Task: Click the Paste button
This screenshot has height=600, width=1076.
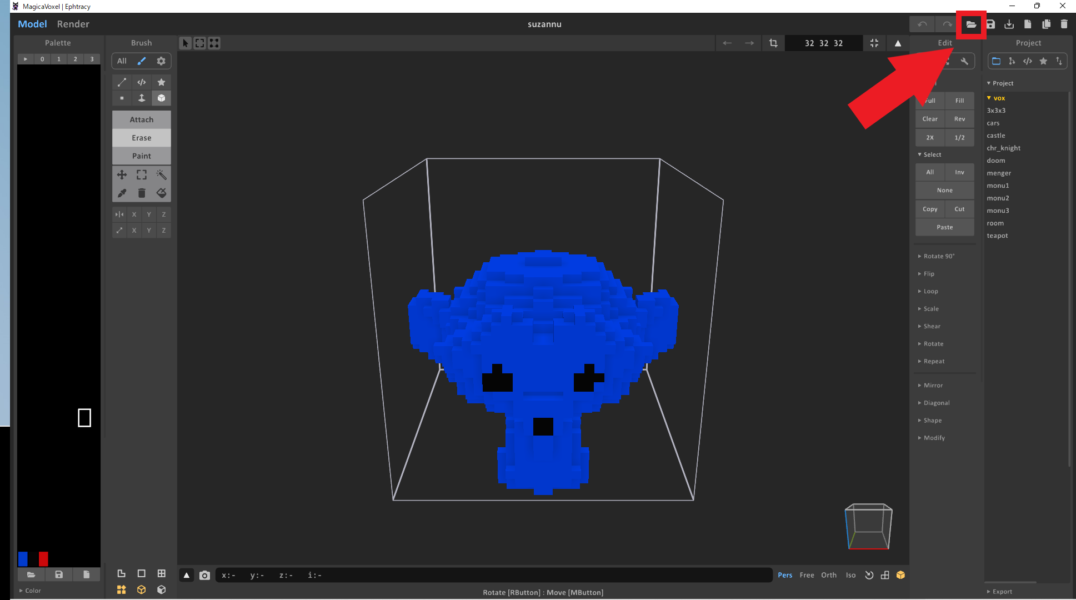Action: 945,227
